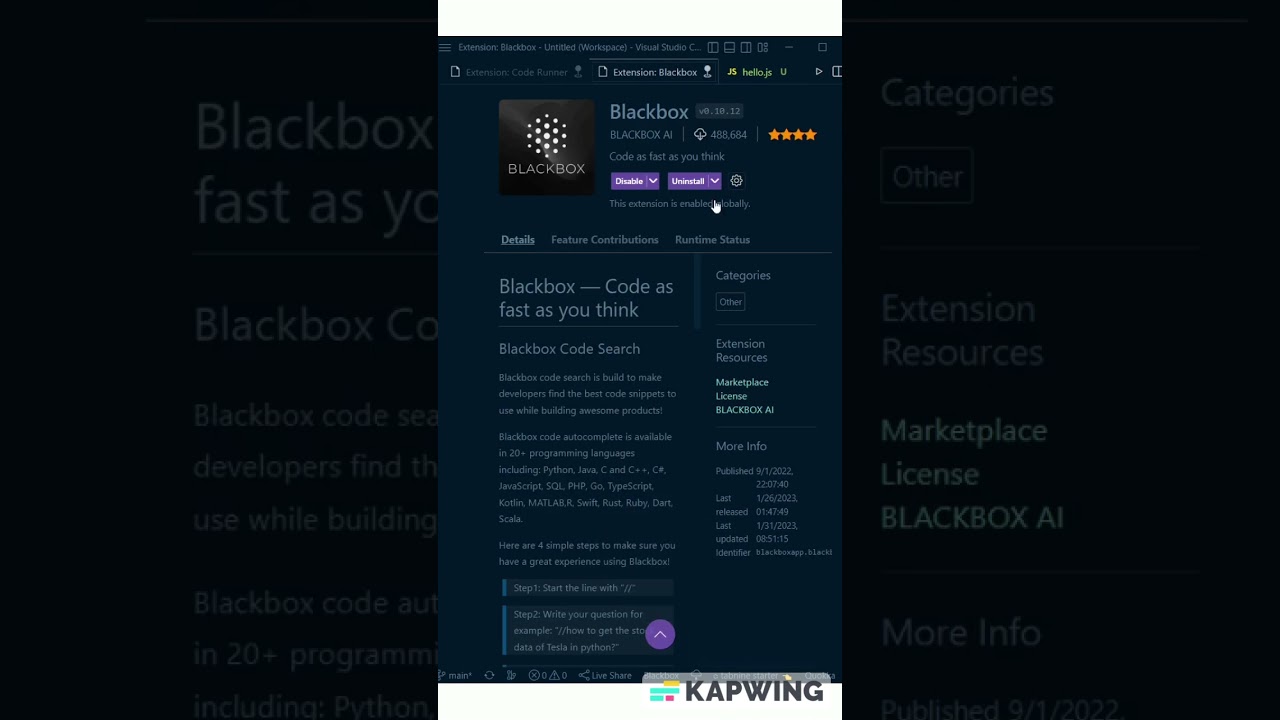Run code using the play icon
Image resolution: width=1280 pixels, height=720 pixels.
[x=819, y=72]
